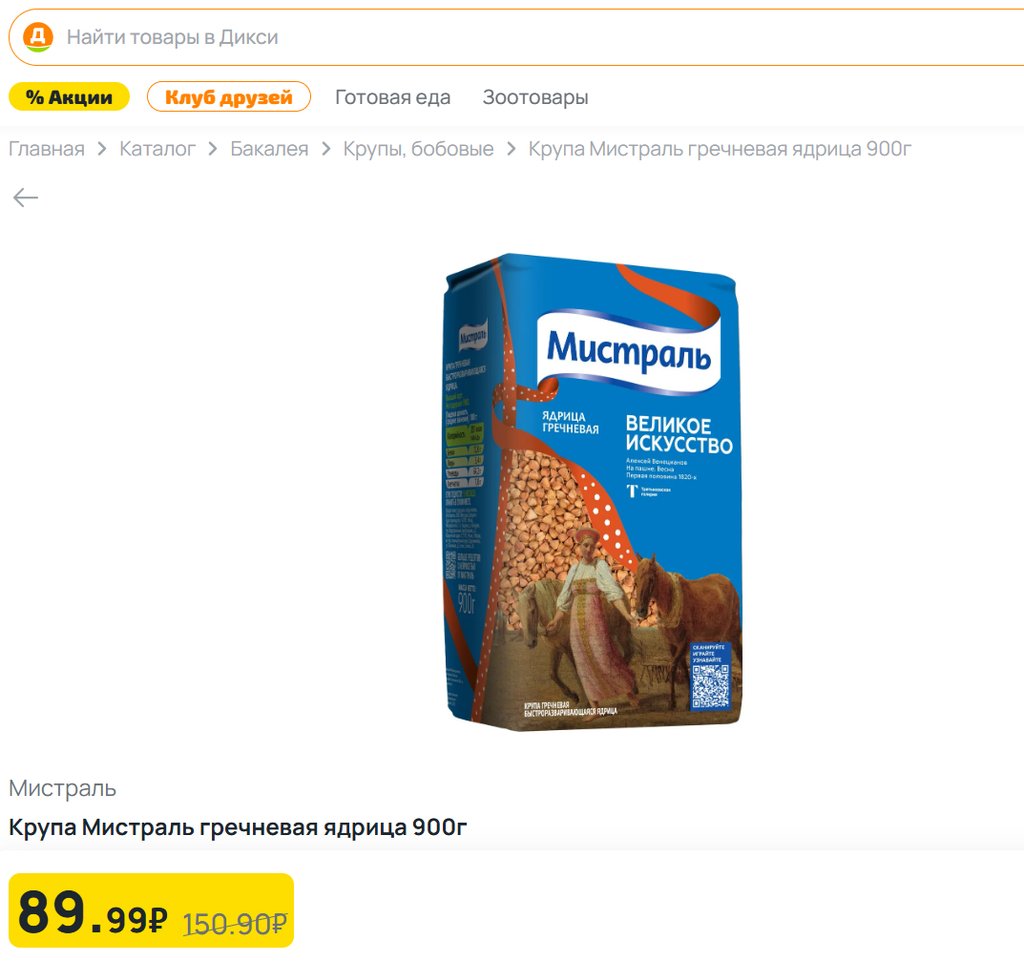Image resolution: width=1024 pixels, height=961 pixels.
Task: Click the chevron right after Главная breadcrumb
Action: (x=102, y=150)
